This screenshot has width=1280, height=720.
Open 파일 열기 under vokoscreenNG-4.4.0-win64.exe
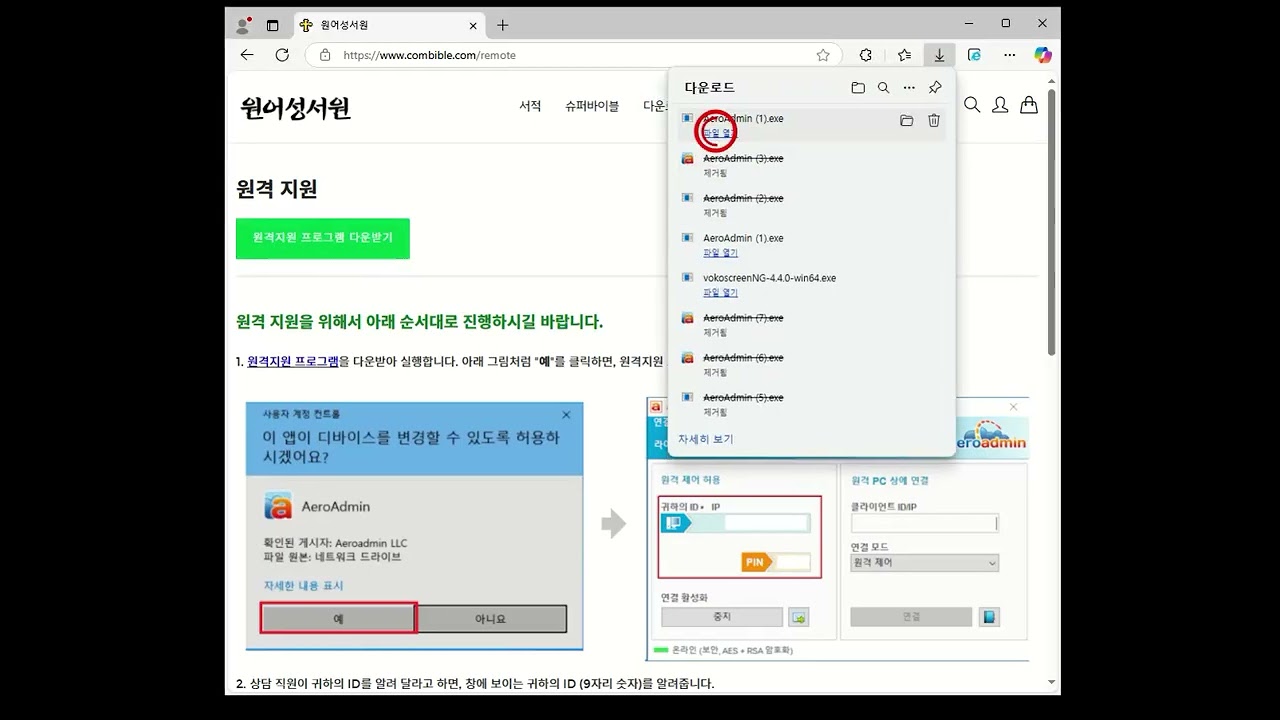coord(720,293)
